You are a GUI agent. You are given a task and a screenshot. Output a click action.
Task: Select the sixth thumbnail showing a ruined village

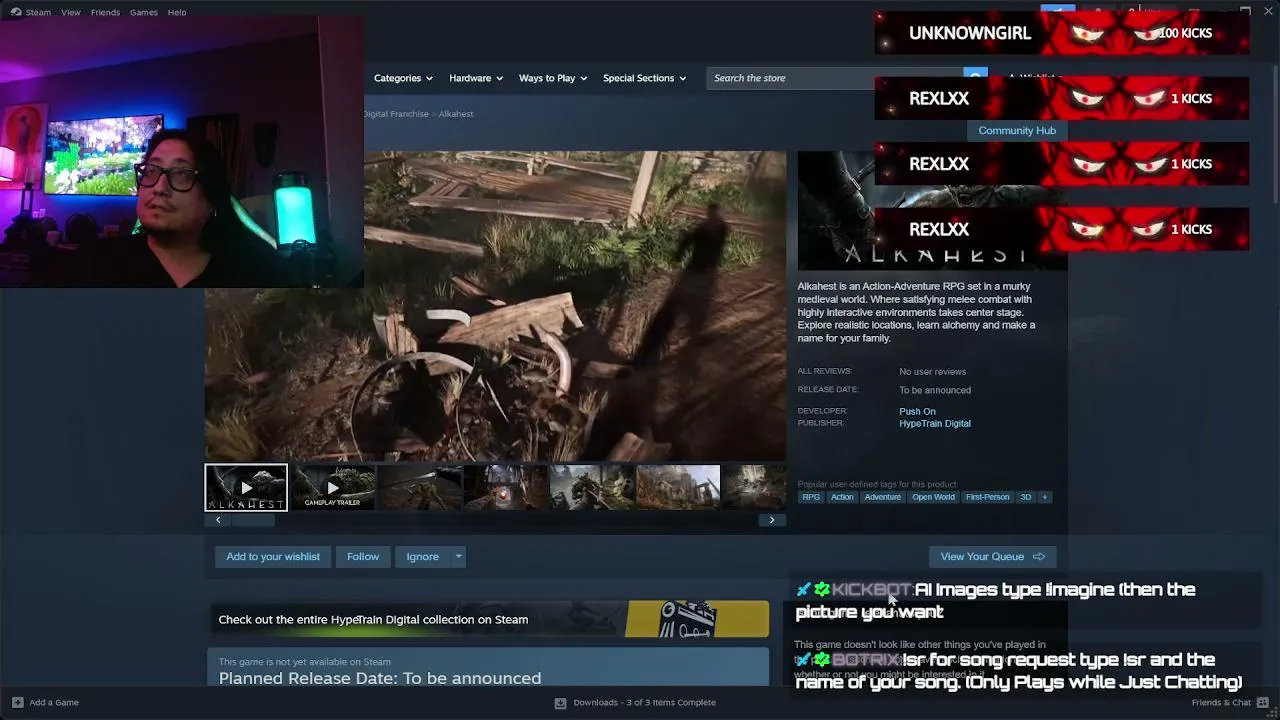pos(678,488)
